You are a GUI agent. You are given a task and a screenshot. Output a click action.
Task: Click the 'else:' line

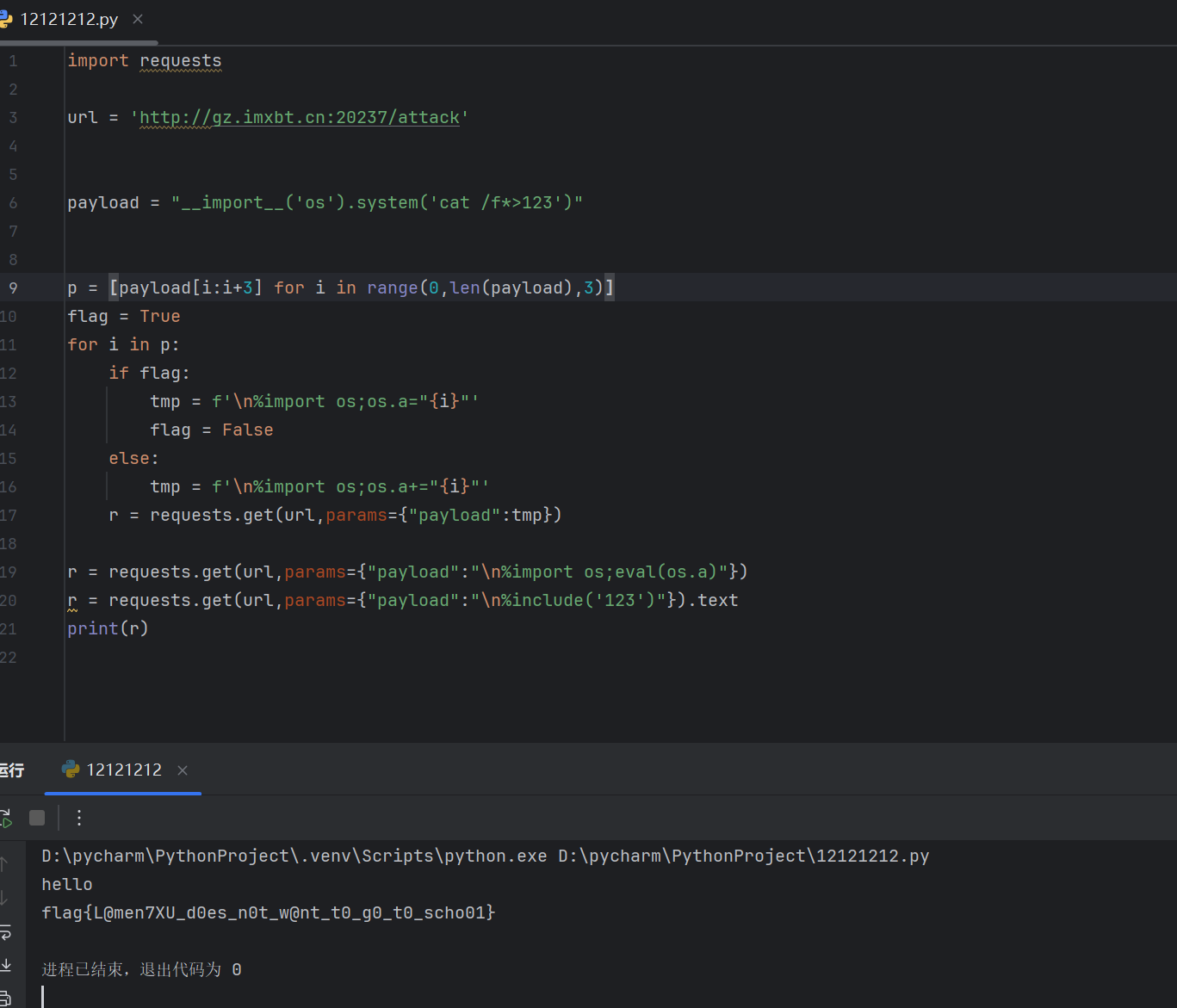tap(133, 458)
